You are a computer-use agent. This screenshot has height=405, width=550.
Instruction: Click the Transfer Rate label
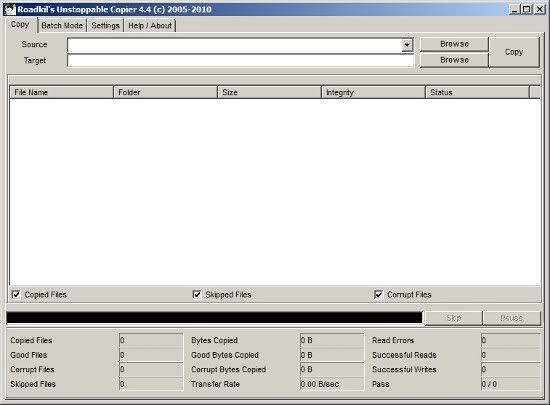[x=215, y=384]
